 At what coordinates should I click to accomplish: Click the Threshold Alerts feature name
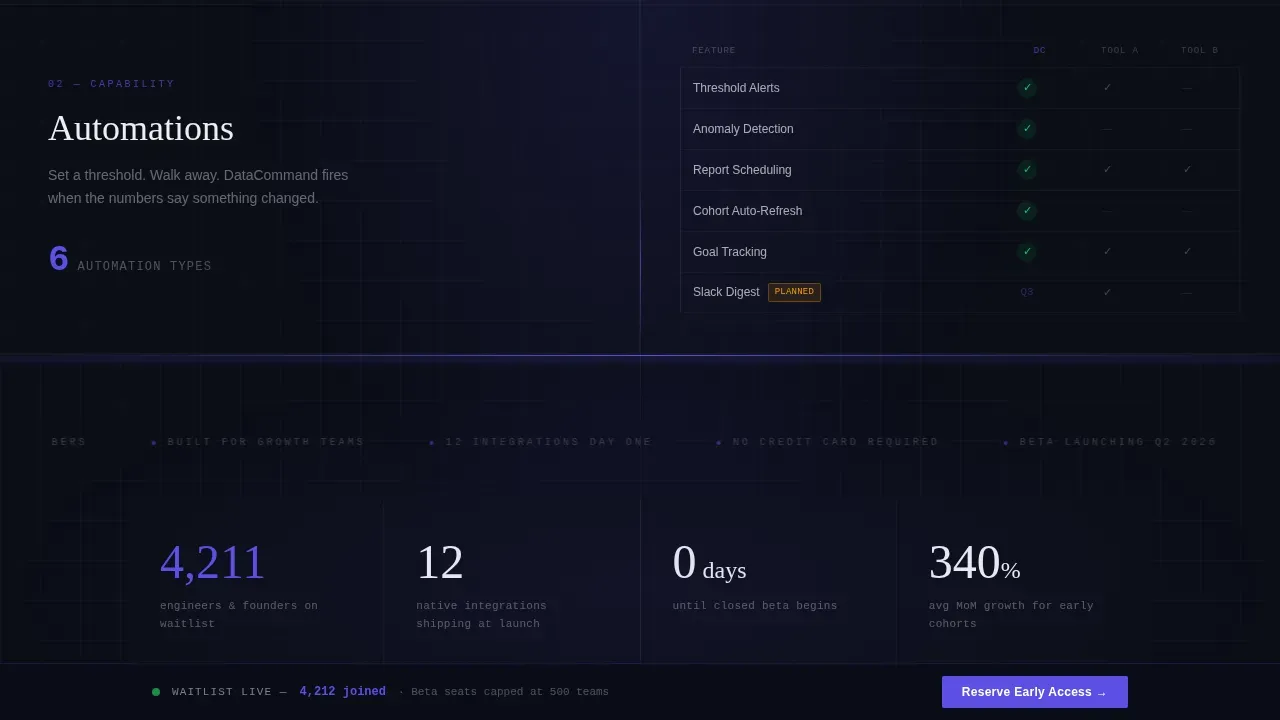[736, 88]
